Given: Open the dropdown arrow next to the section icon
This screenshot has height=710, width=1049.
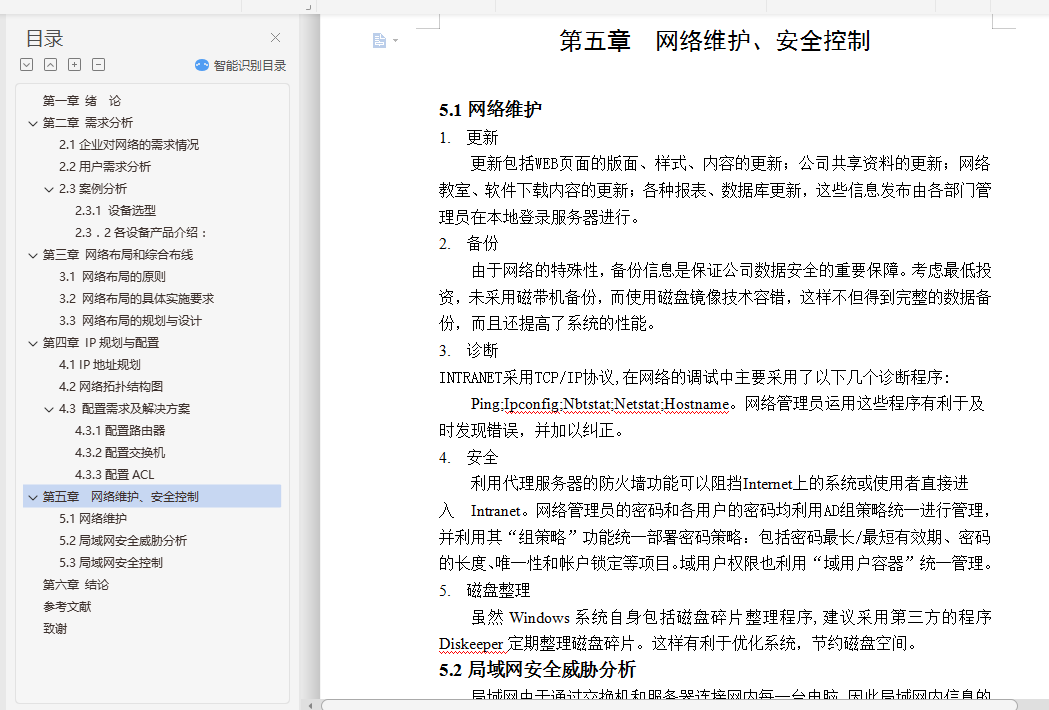Looking at the screenshot, I should point(395,41).
